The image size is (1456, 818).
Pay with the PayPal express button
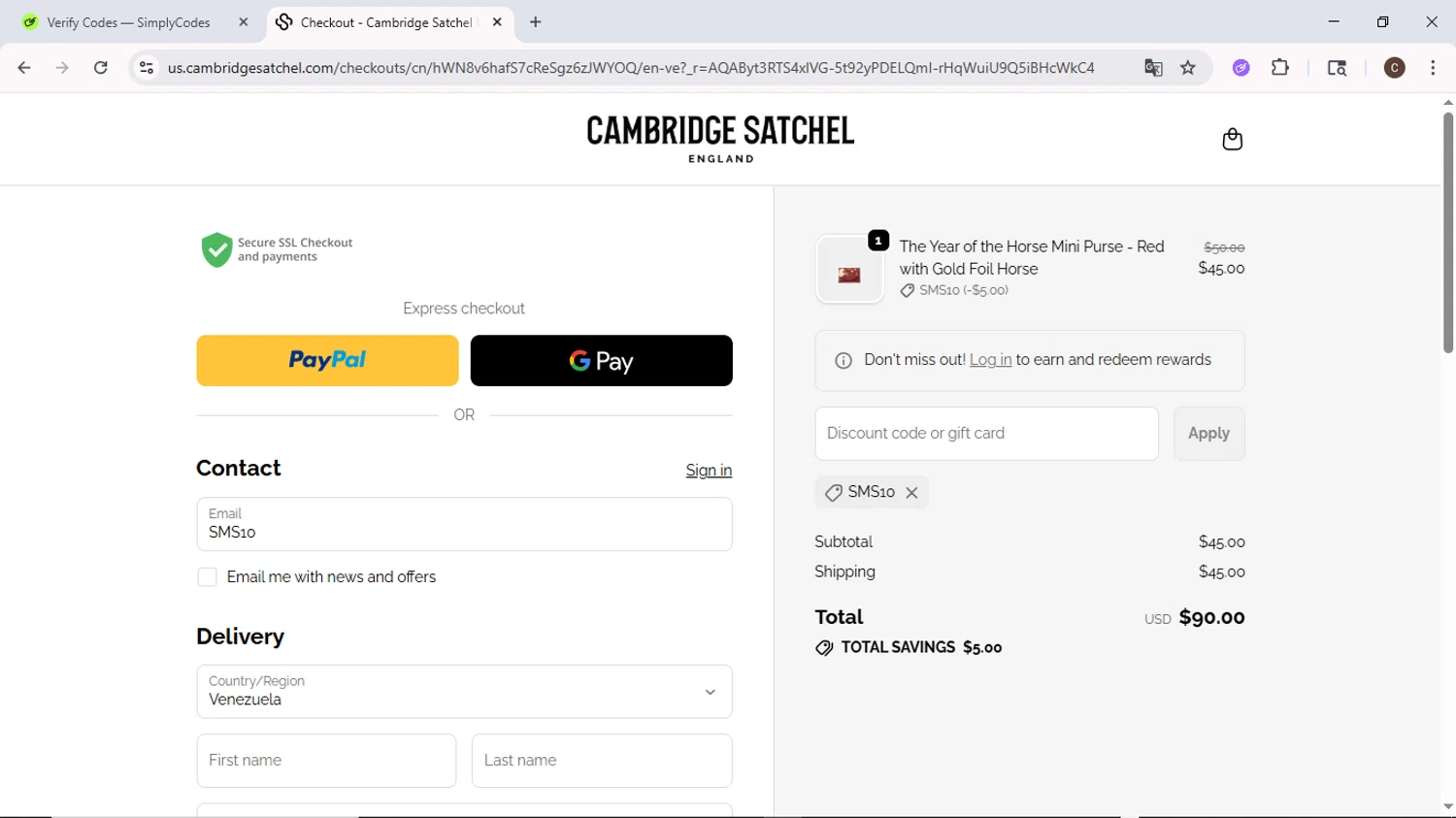point(327,361)
